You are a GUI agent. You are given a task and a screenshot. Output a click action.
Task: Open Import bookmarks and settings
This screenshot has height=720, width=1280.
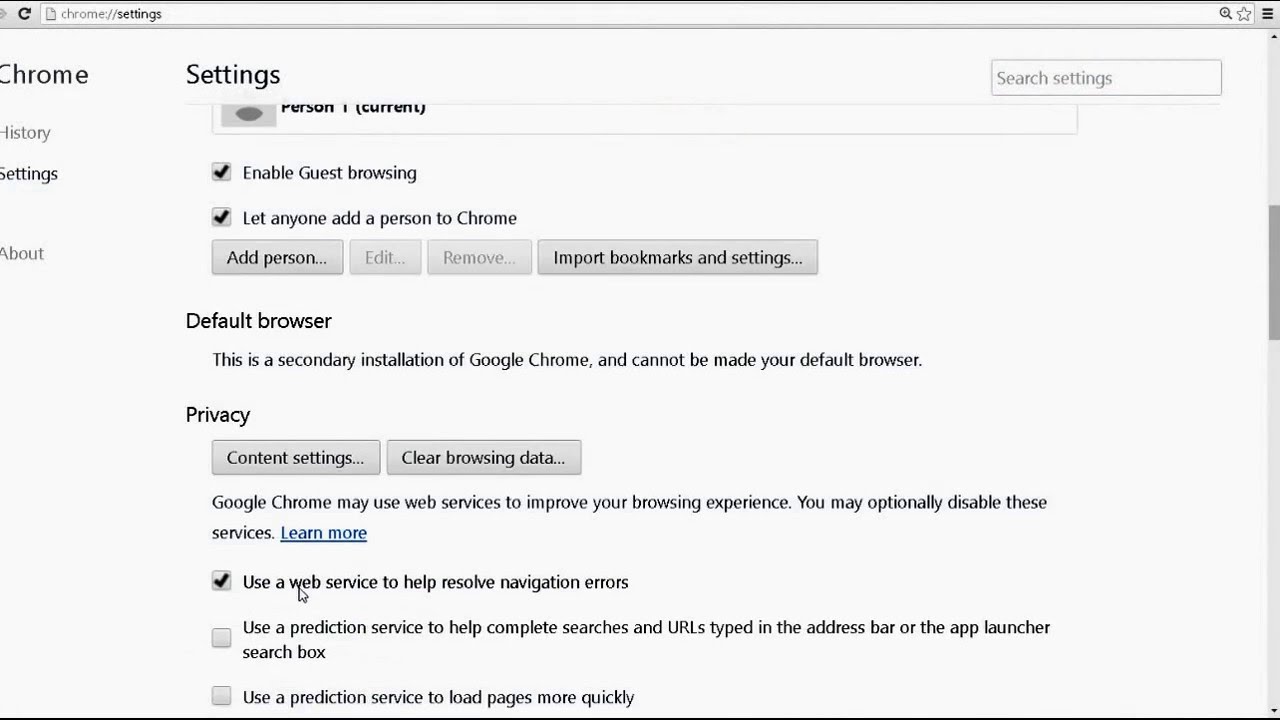[x=678, y=257]
